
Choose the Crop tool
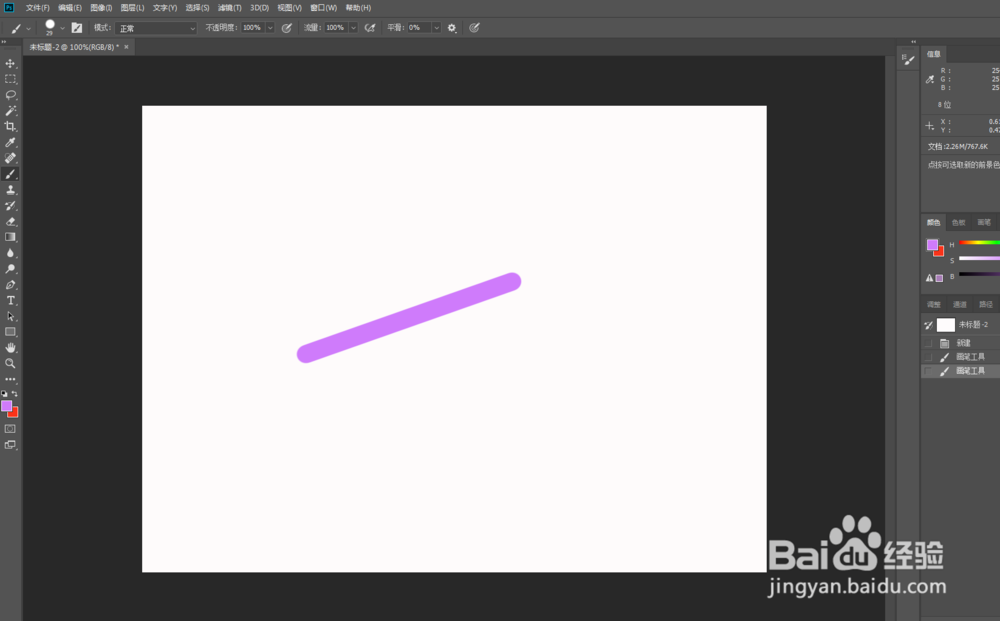(11, 126)
